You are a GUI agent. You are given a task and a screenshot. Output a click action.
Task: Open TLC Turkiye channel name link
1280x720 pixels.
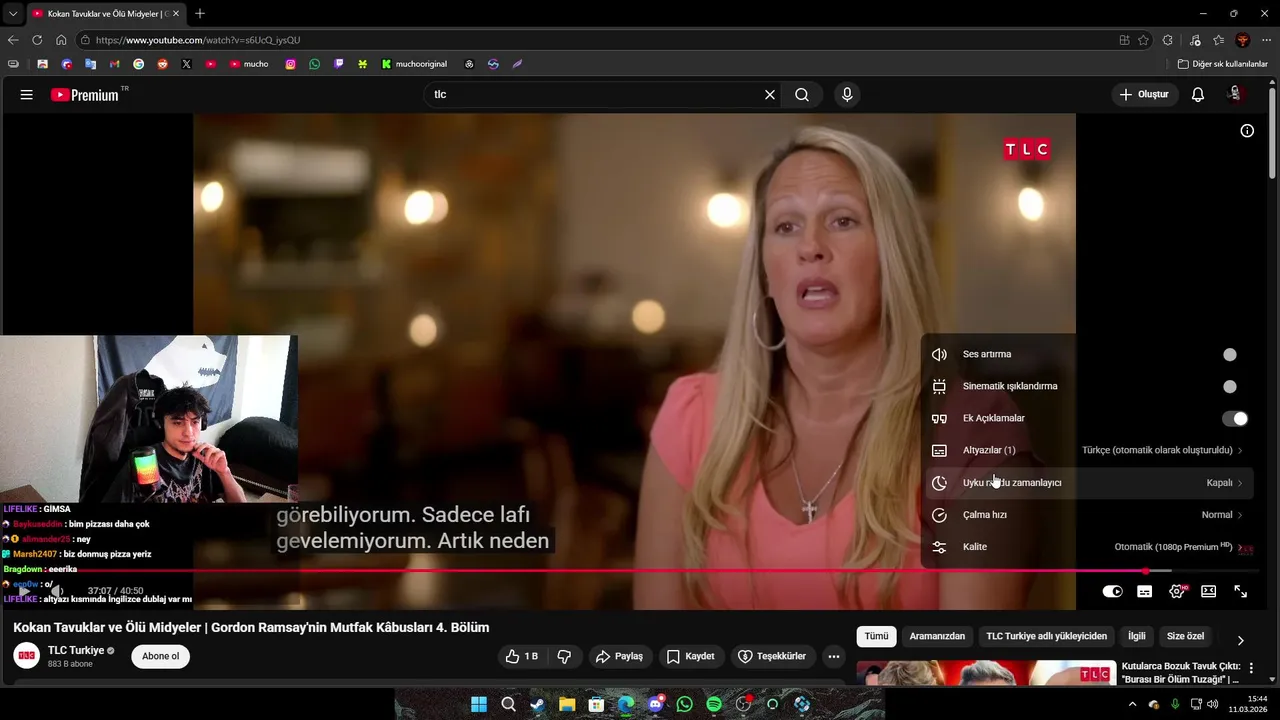76,651
